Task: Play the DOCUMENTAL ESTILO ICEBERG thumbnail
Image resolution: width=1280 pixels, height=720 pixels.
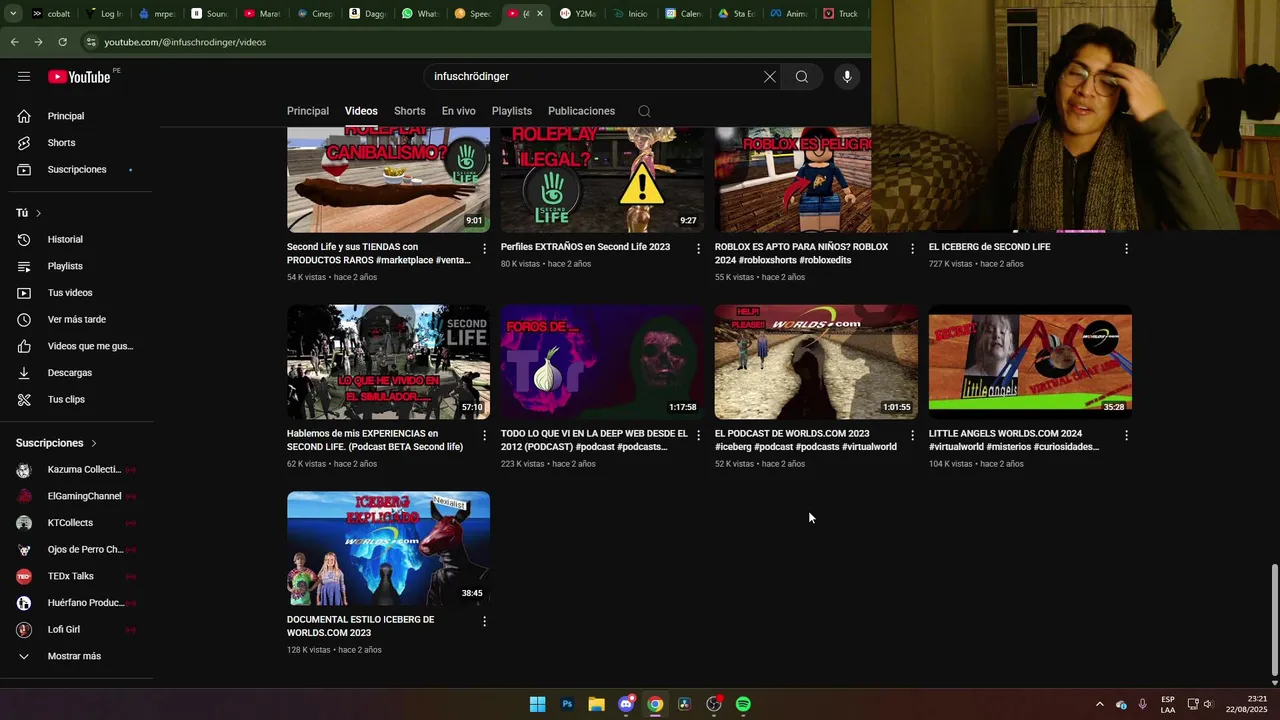Action: (x=388, y=548)
